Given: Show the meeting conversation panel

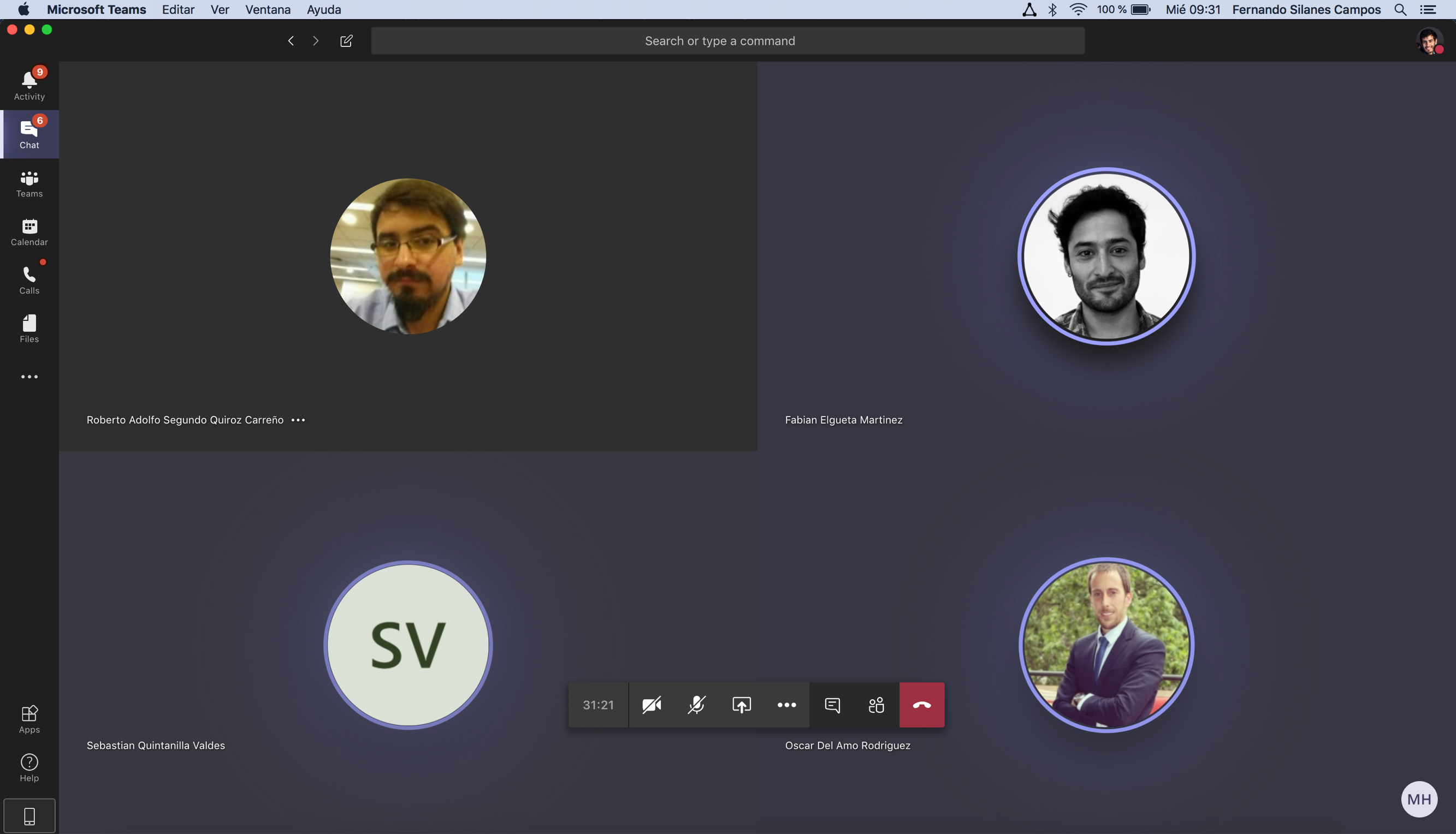Looking at the screenshot, I should coord(832,705).
